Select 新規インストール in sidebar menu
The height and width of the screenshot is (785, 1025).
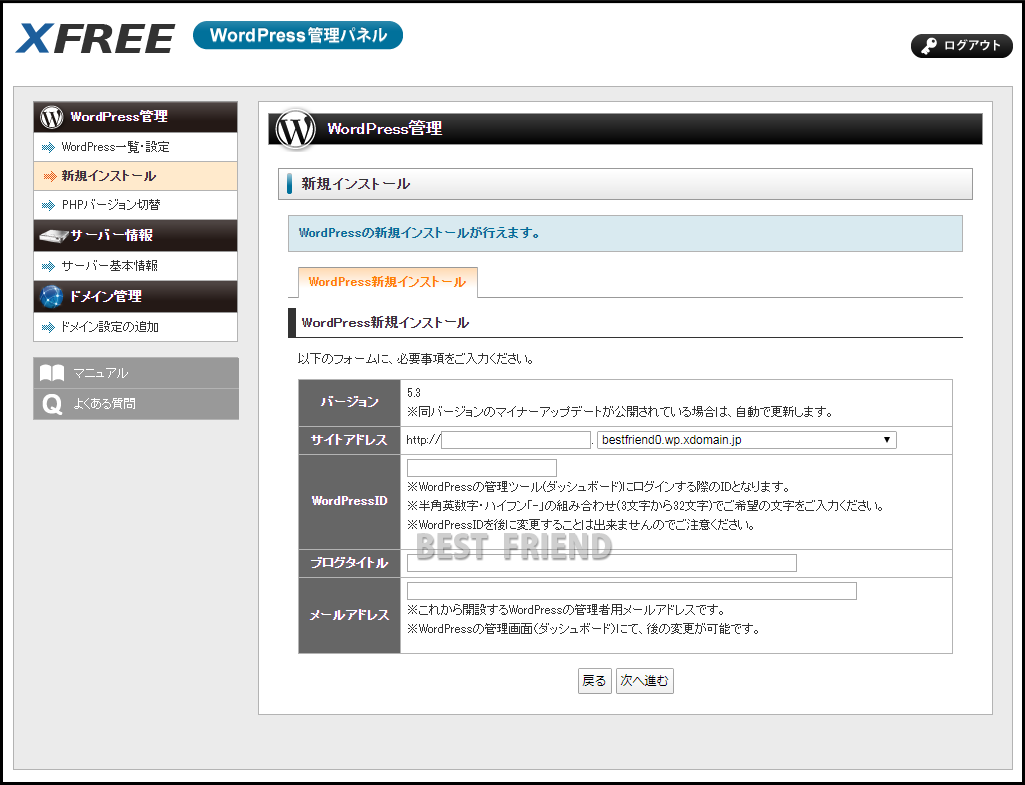click(x=135, y=176)
